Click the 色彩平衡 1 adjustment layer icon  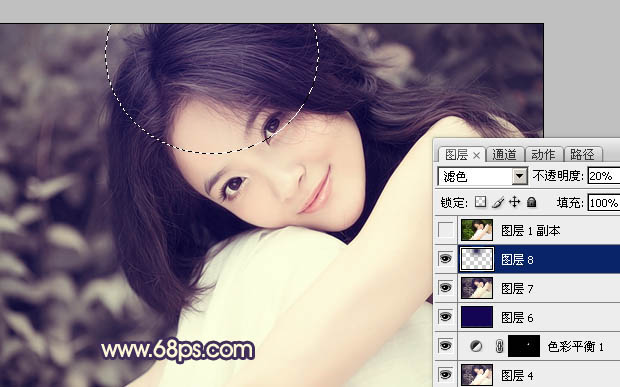tap(476, 346)
